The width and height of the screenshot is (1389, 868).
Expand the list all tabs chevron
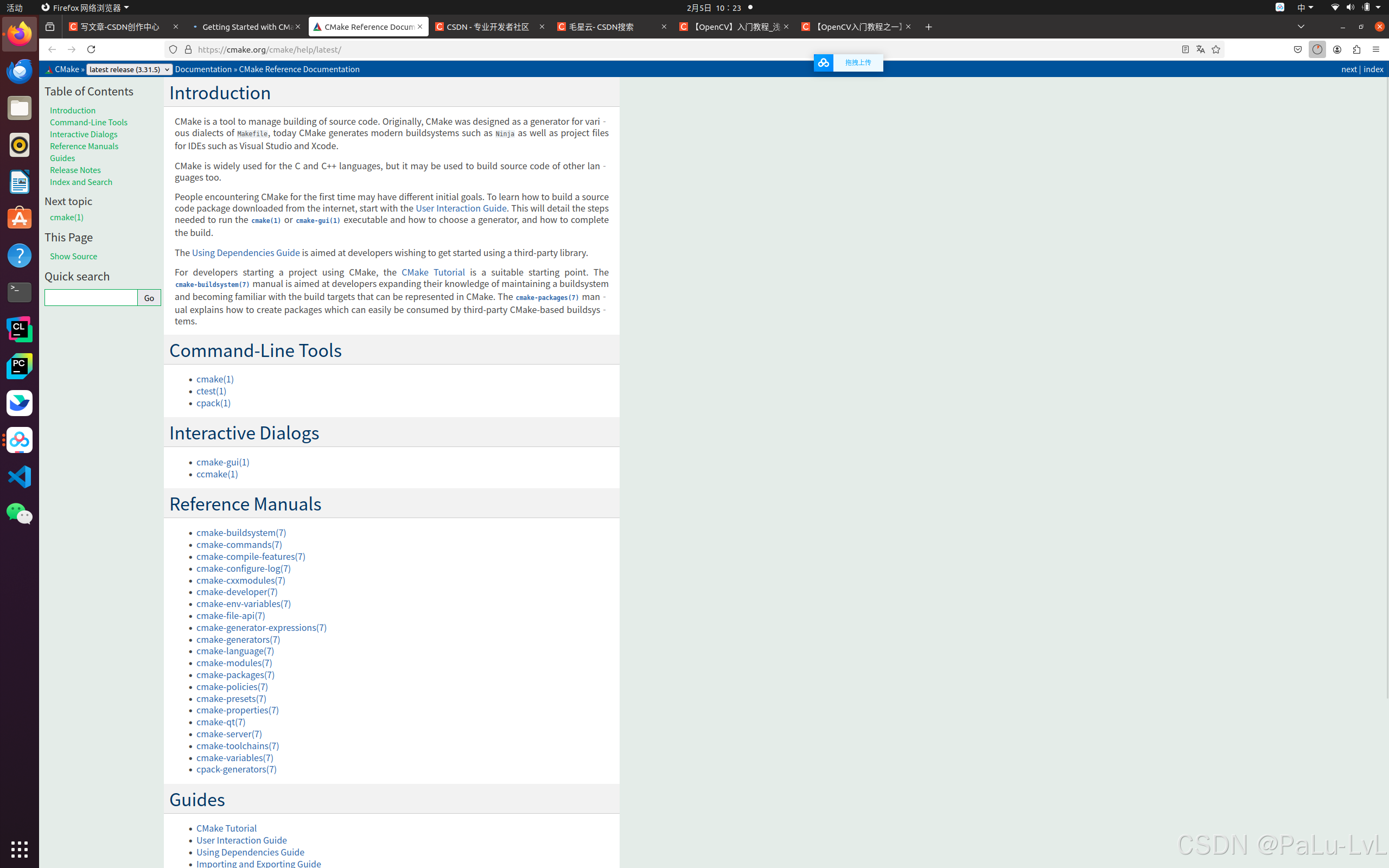1301,27
